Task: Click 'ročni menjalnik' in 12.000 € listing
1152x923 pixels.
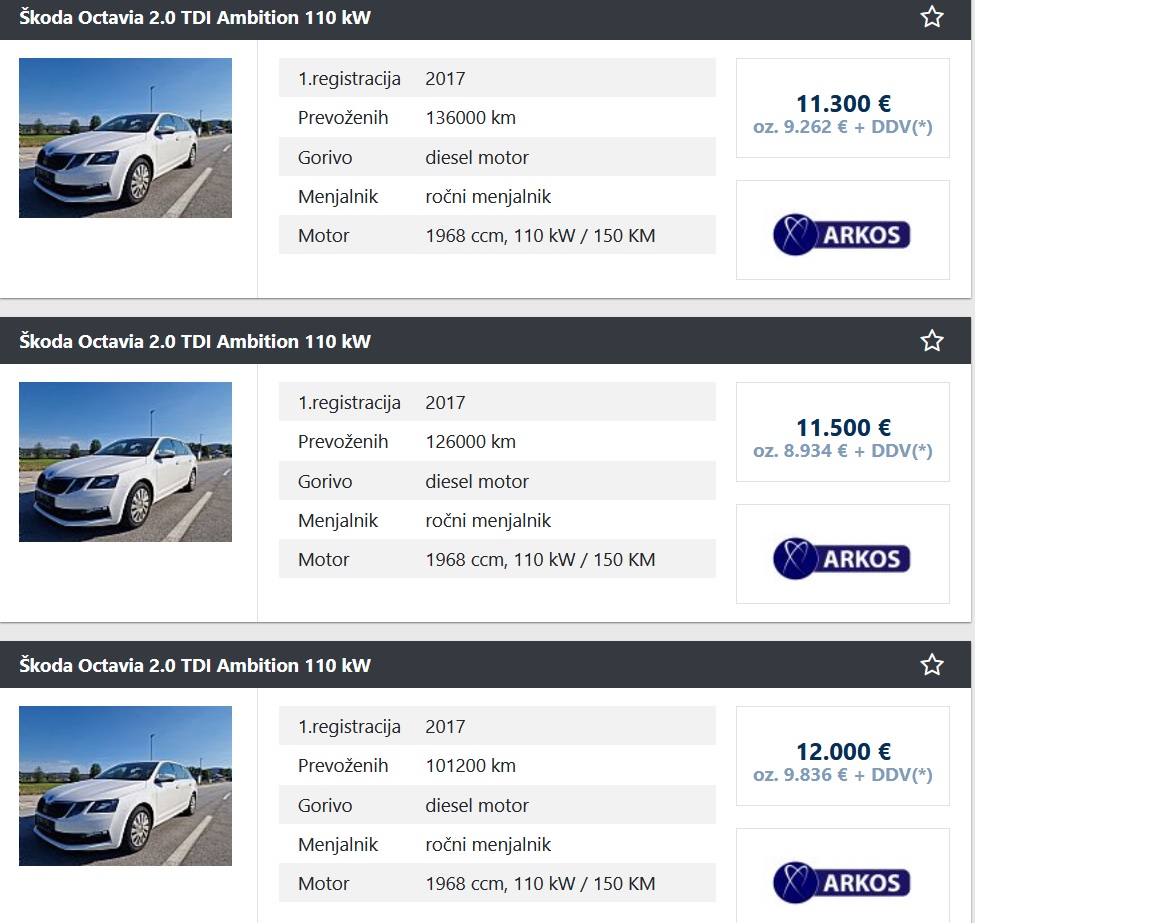Action: [488, 845]
